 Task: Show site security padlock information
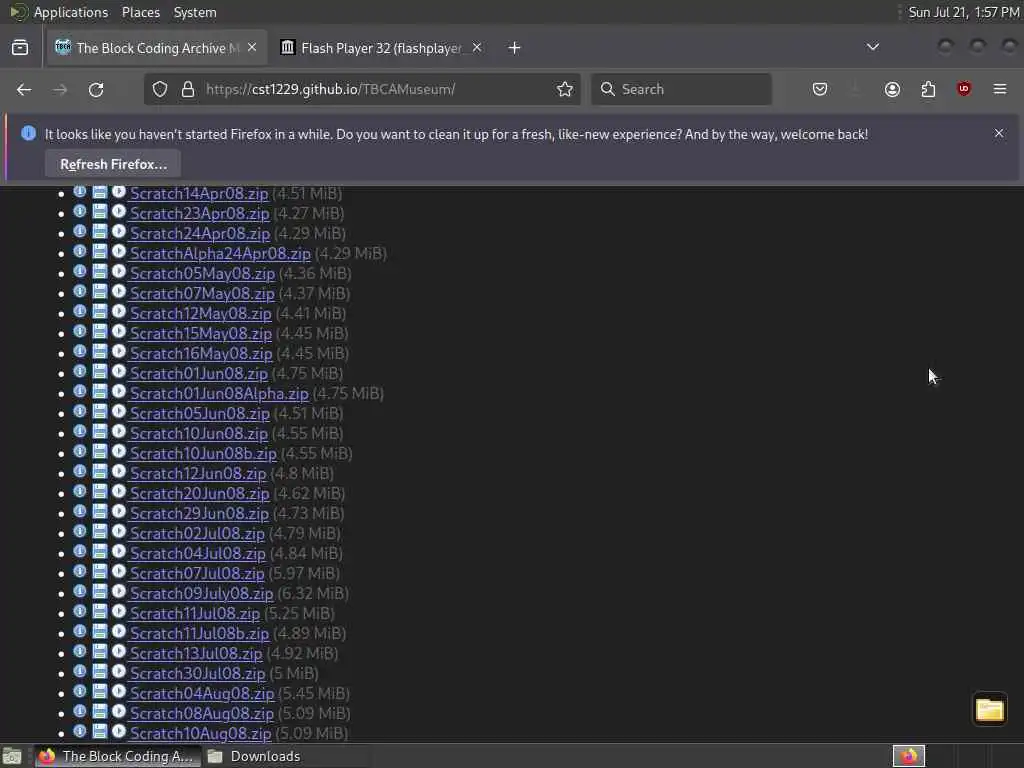click(187, 89)
